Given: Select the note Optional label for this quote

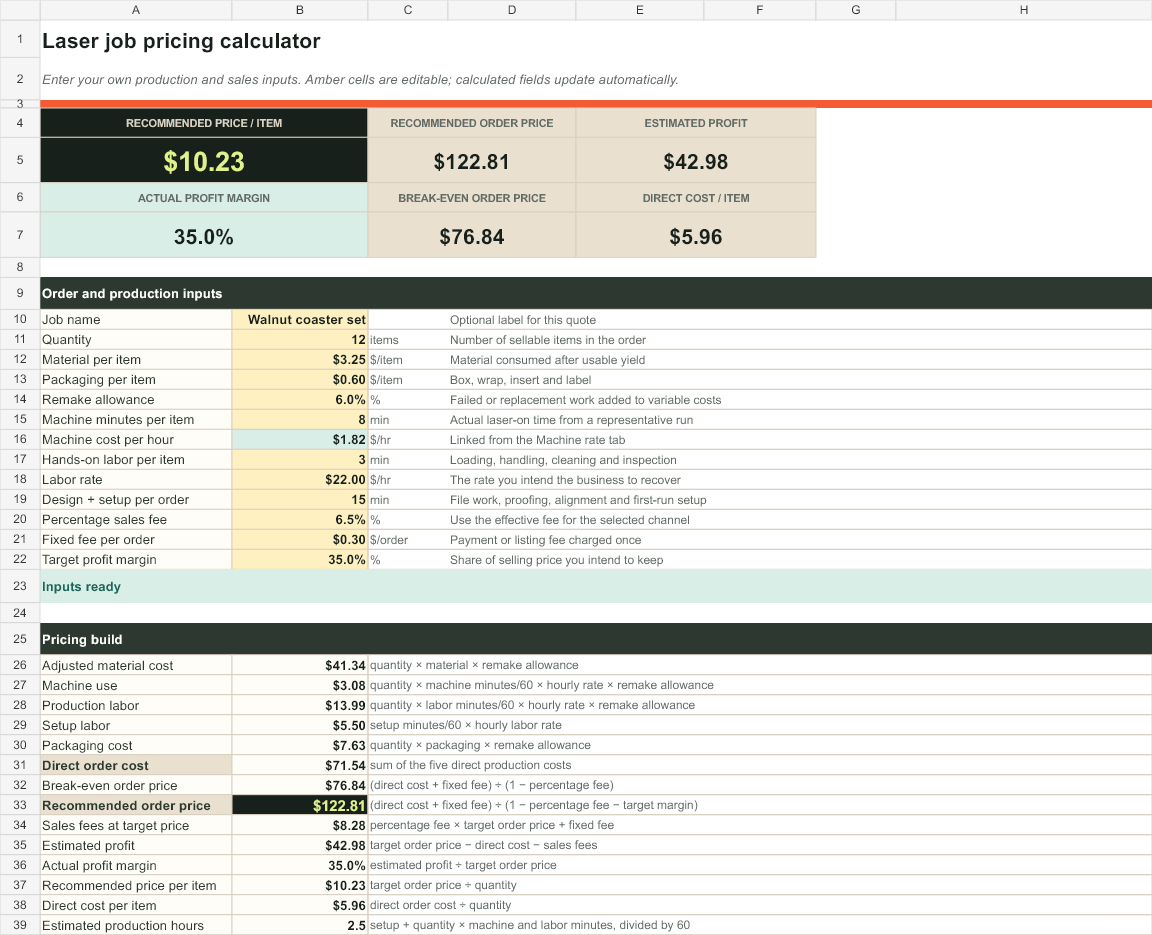Looking at the screenshot, I should (x=523, y=320).
